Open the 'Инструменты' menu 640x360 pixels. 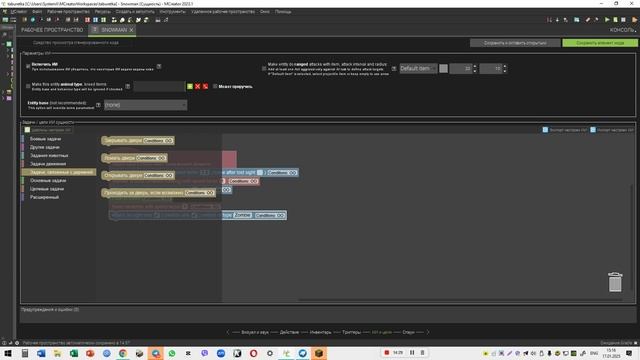173,12
